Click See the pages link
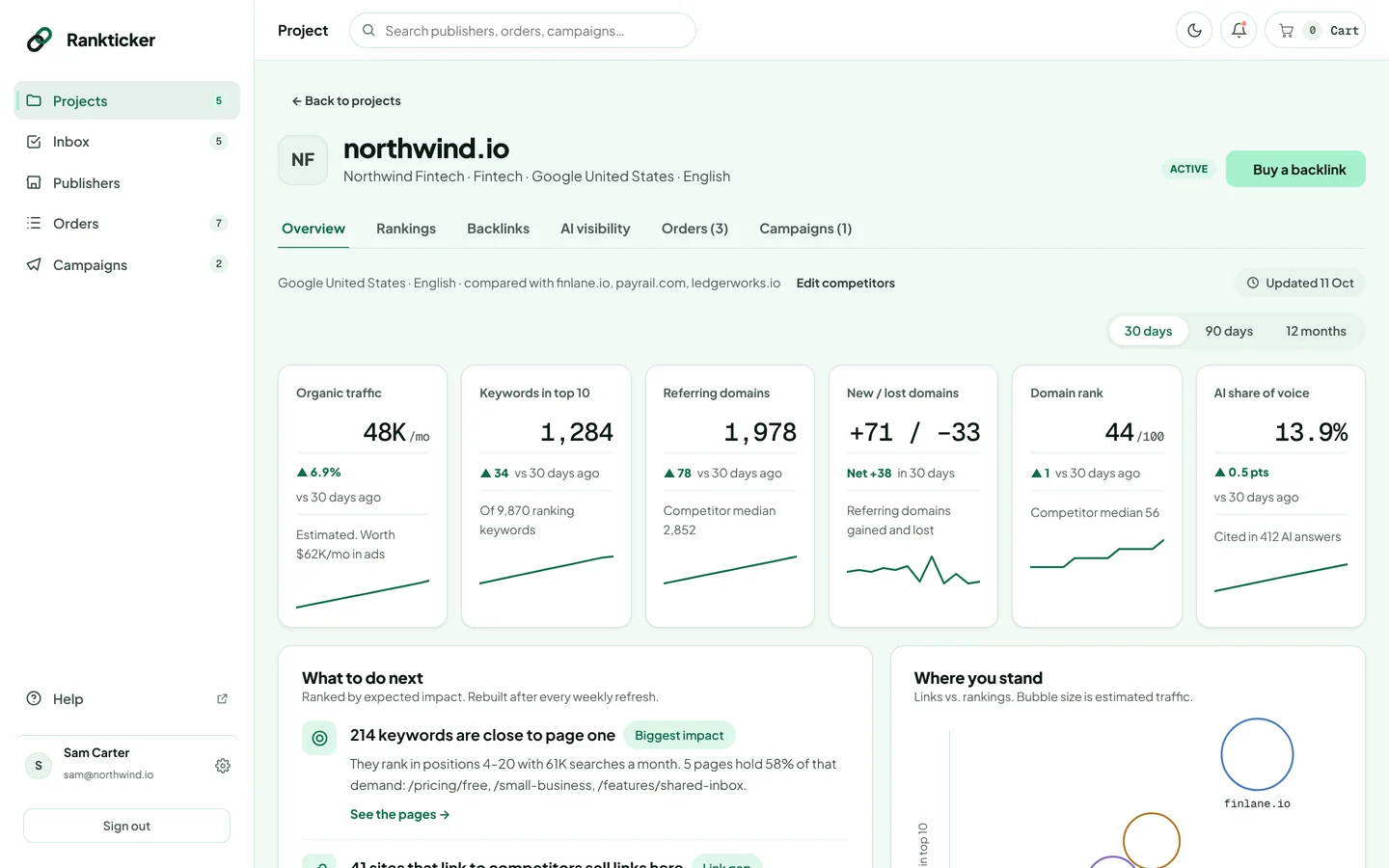 tap(399, 814)
